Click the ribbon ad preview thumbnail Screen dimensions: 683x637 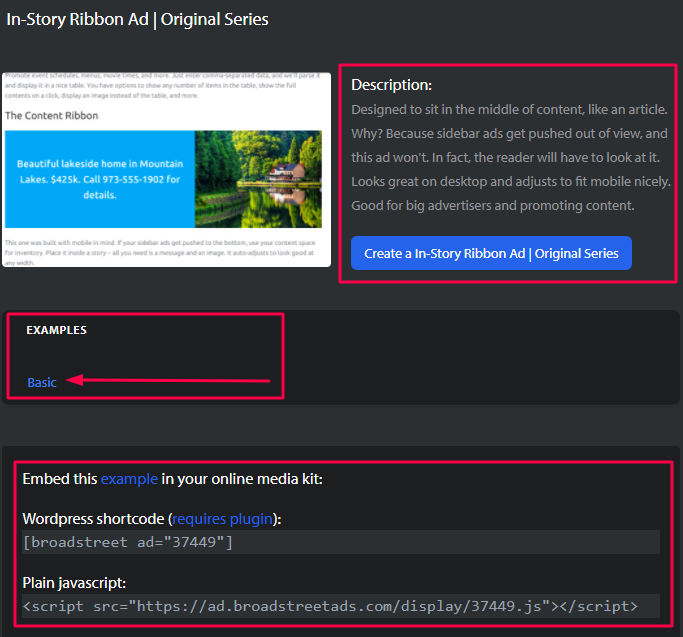(x=166, y=169)
